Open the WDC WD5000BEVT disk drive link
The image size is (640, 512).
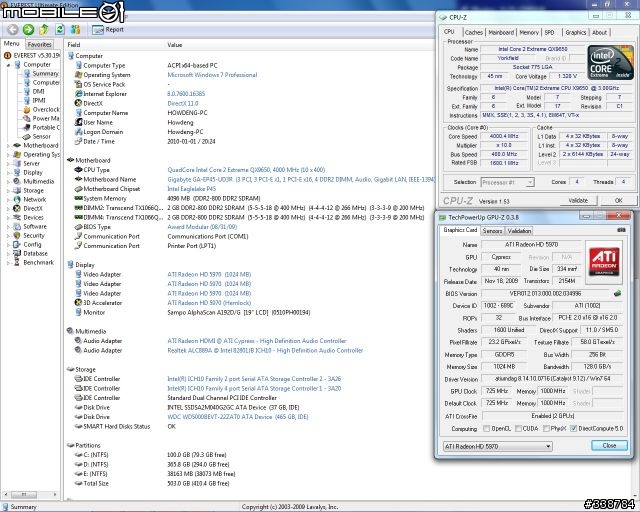click(x=238, y=417)
